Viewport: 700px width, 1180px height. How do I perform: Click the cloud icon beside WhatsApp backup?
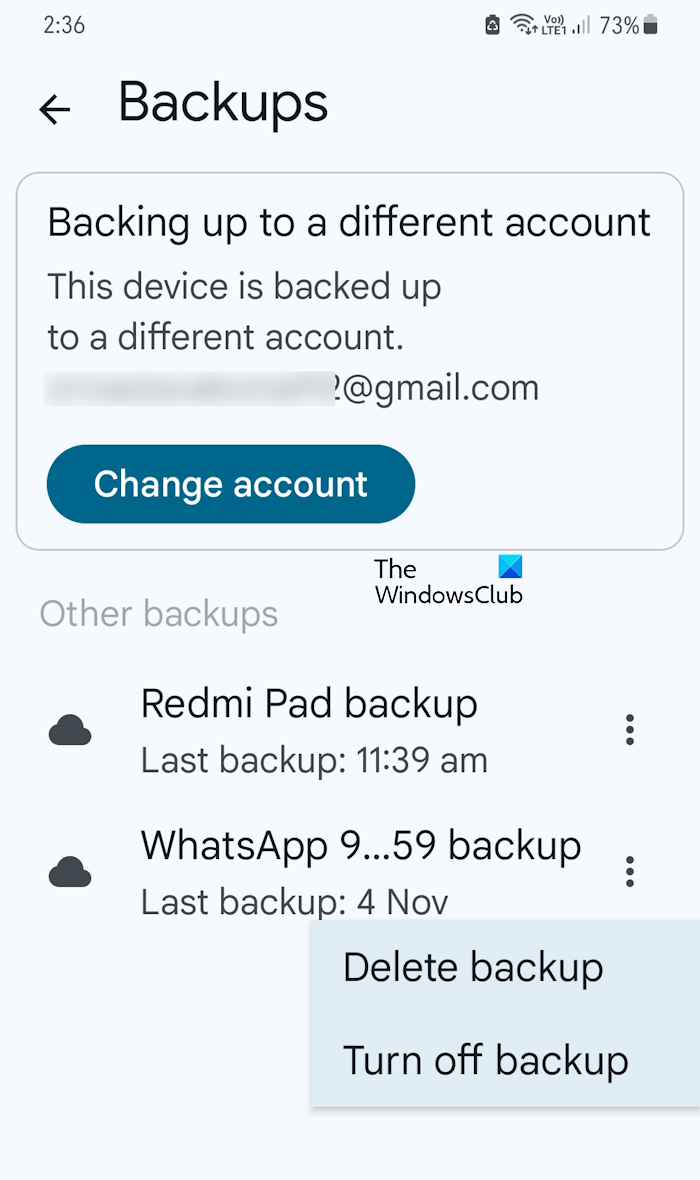(x=70, y=873)
